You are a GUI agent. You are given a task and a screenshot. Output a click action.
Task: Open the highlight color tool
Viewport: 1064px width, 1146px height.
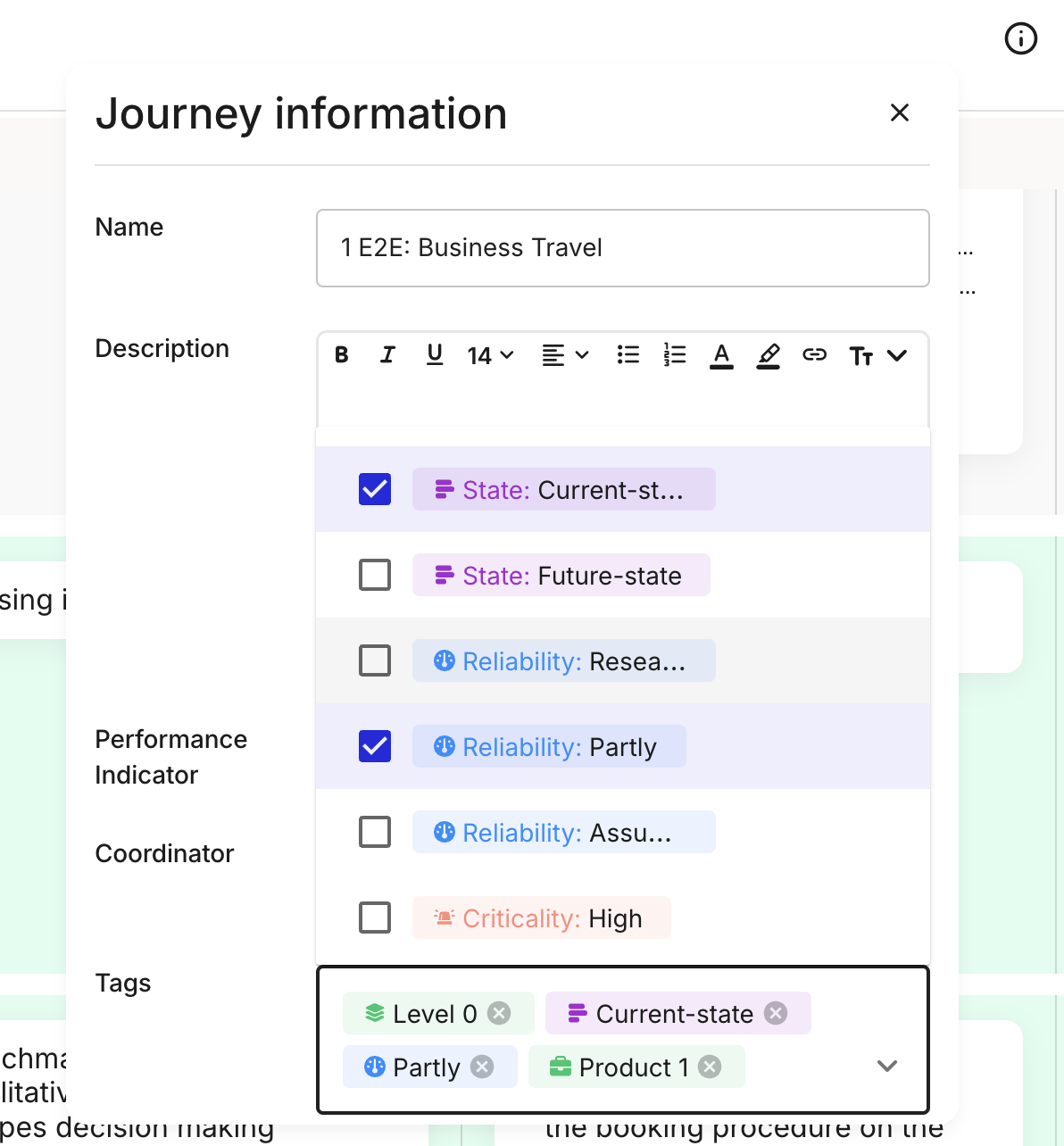769,355
